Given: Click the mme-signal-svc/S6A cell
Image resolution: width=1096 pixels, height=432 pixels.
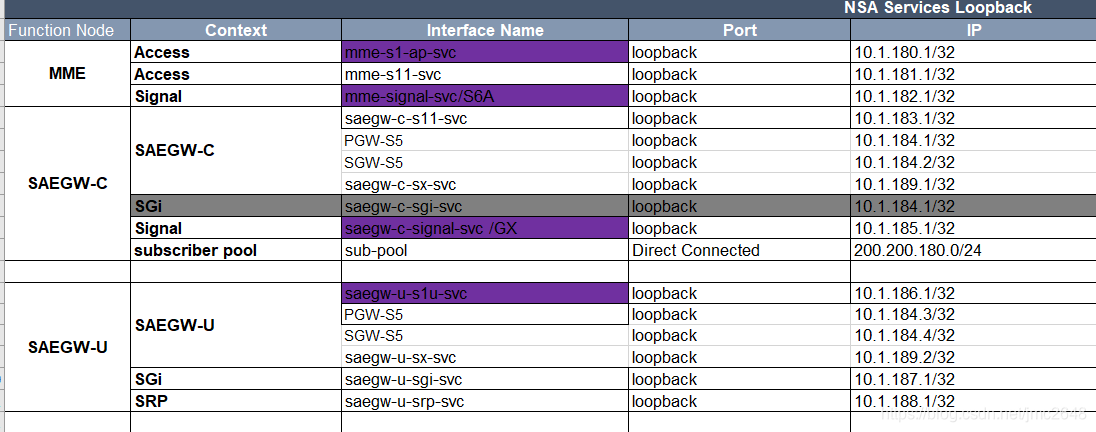Looking at the screenshot, I should [484, 96].
